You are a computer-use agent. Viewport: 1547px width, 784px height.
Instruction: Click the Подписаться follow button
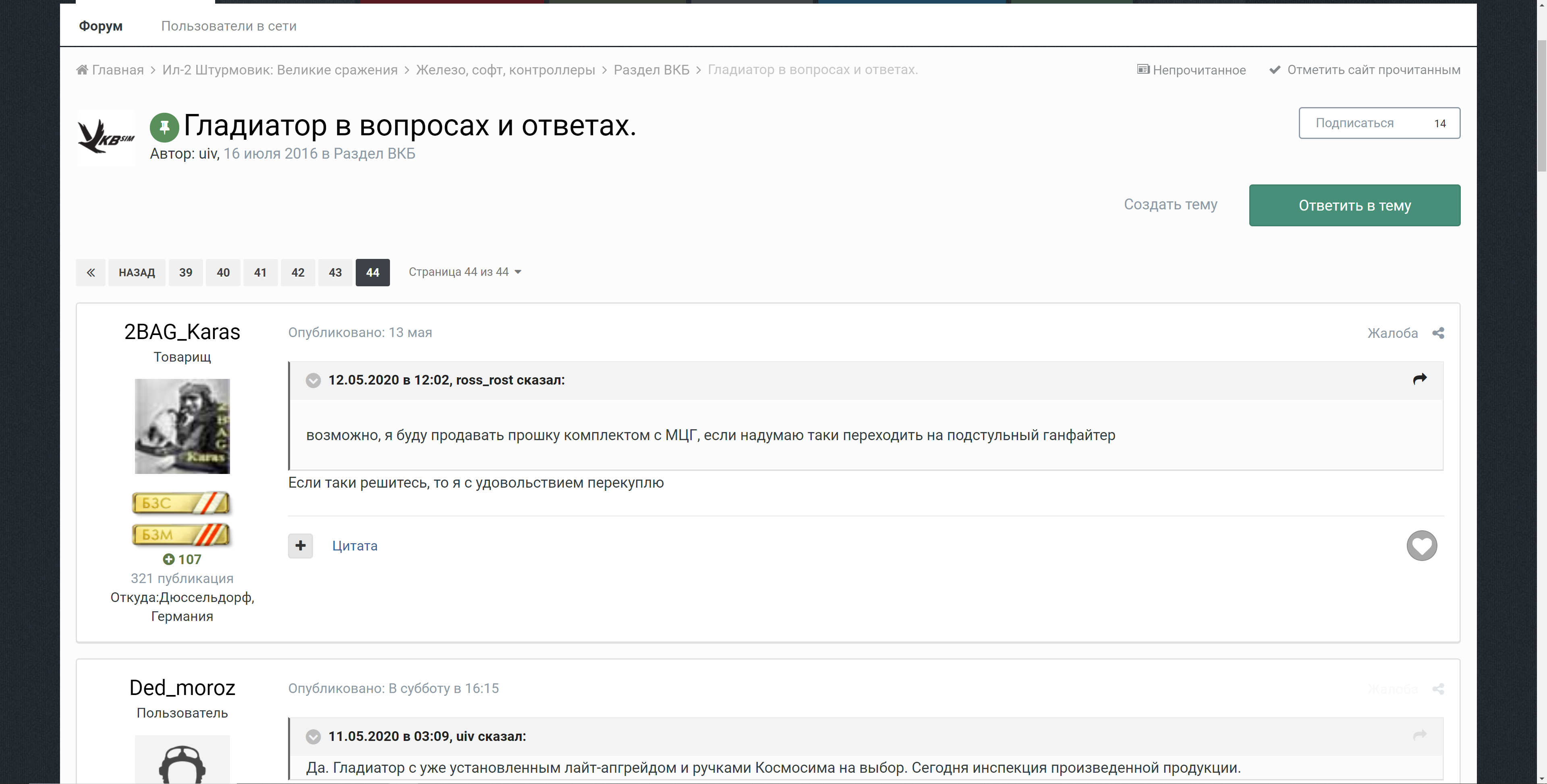click(x=1379, y=123)
